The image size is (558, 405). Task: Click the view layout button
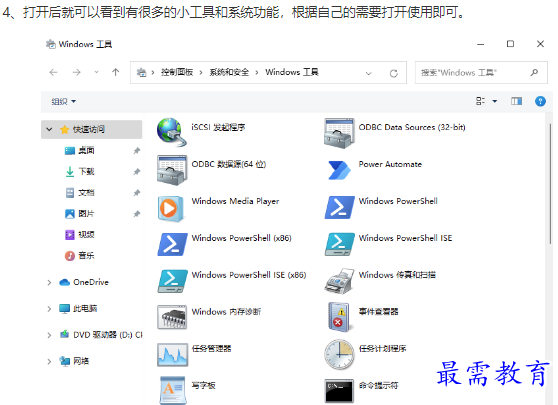pos(480,101)
